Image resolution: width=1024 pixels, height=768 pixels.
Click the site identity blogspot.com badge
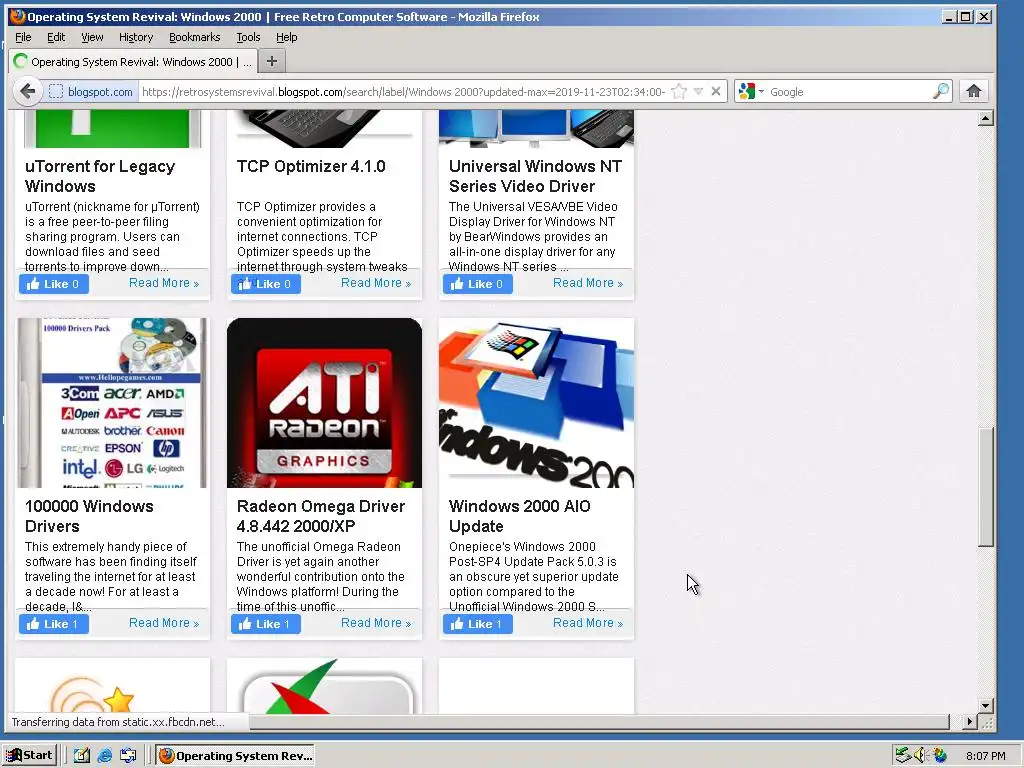(x=91, y=91)
